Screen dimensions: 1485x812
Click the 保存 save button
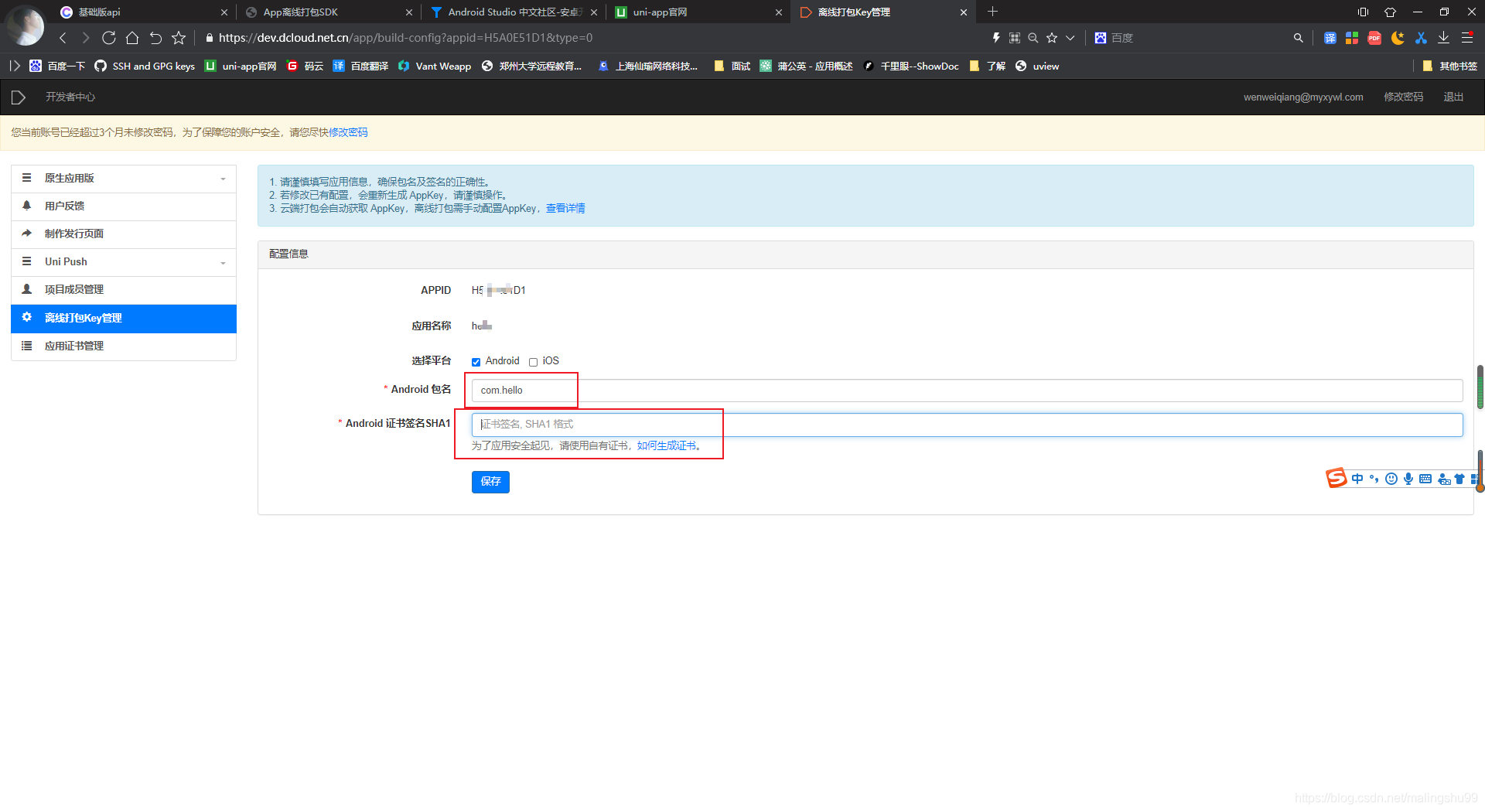pyautogui.click(x=490, y=482)
